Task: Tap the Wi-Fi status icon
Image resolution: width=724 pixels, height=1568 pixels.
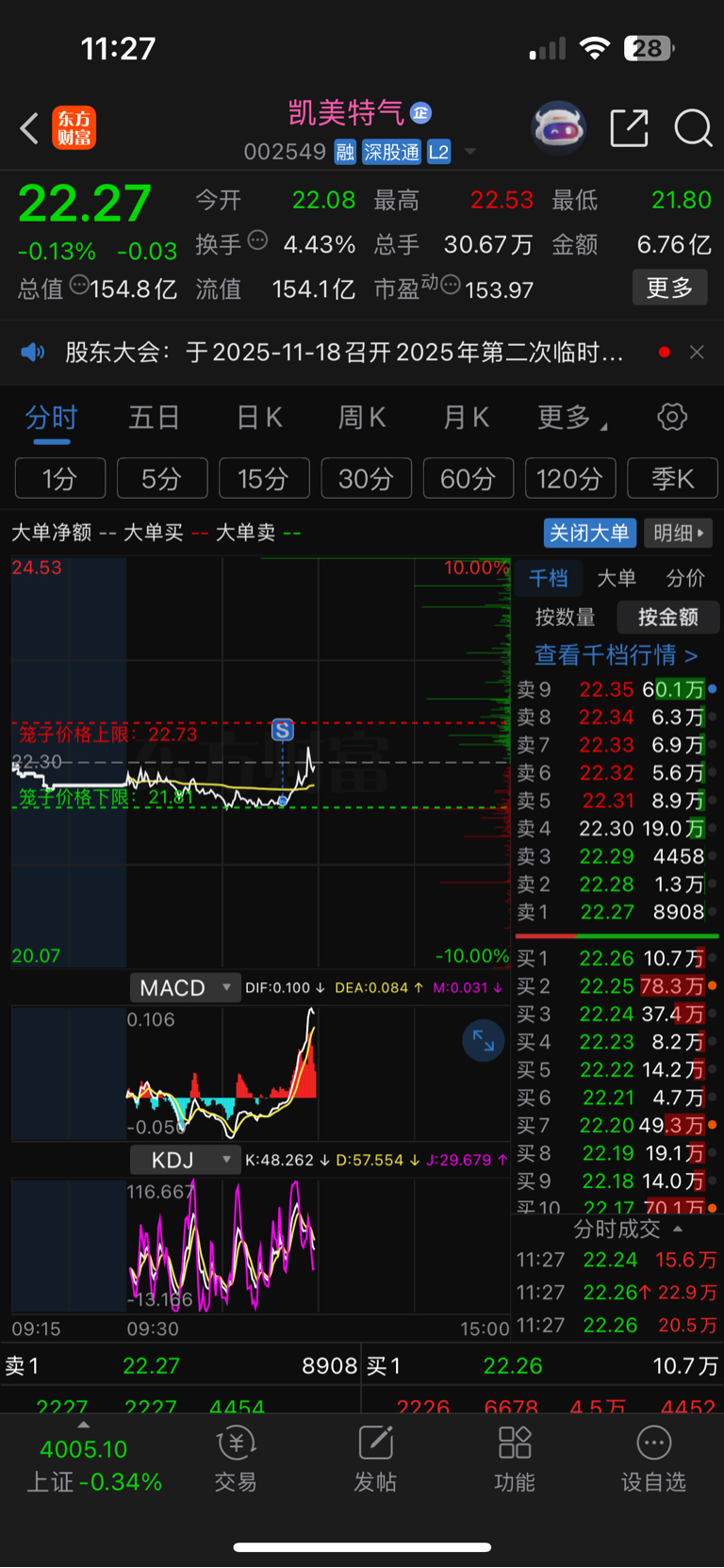Action: click(595, 48)
